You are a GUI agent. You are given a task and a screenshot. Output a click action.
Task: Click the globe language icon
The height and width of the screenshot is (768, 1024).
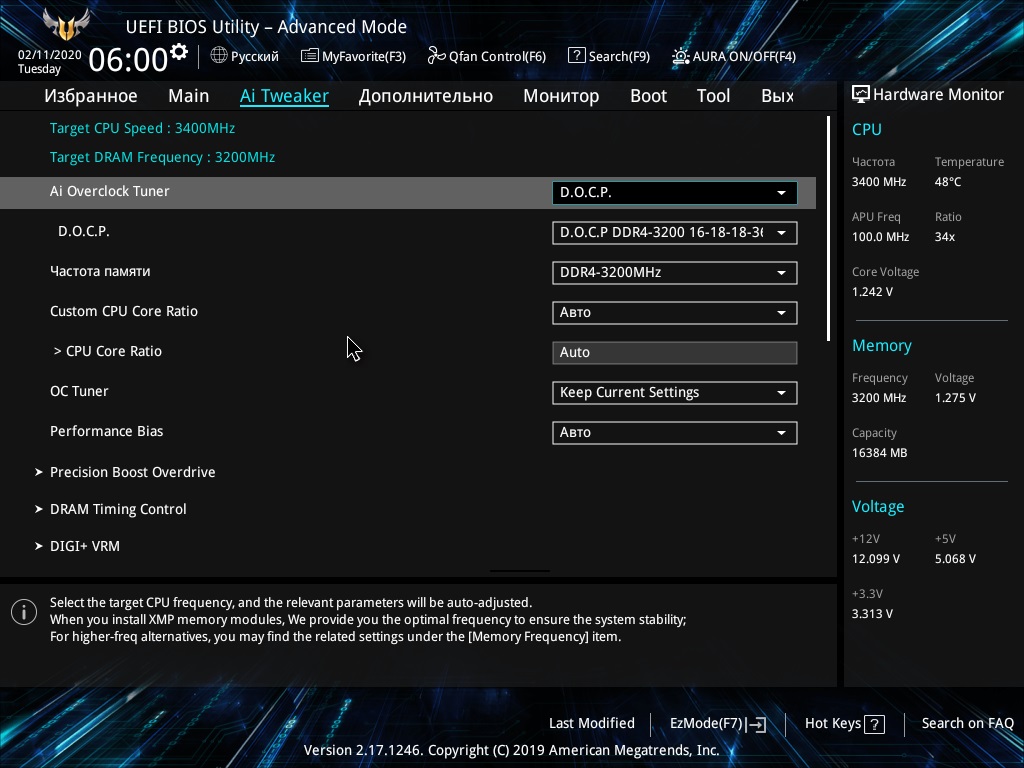[x=219, y=56]
